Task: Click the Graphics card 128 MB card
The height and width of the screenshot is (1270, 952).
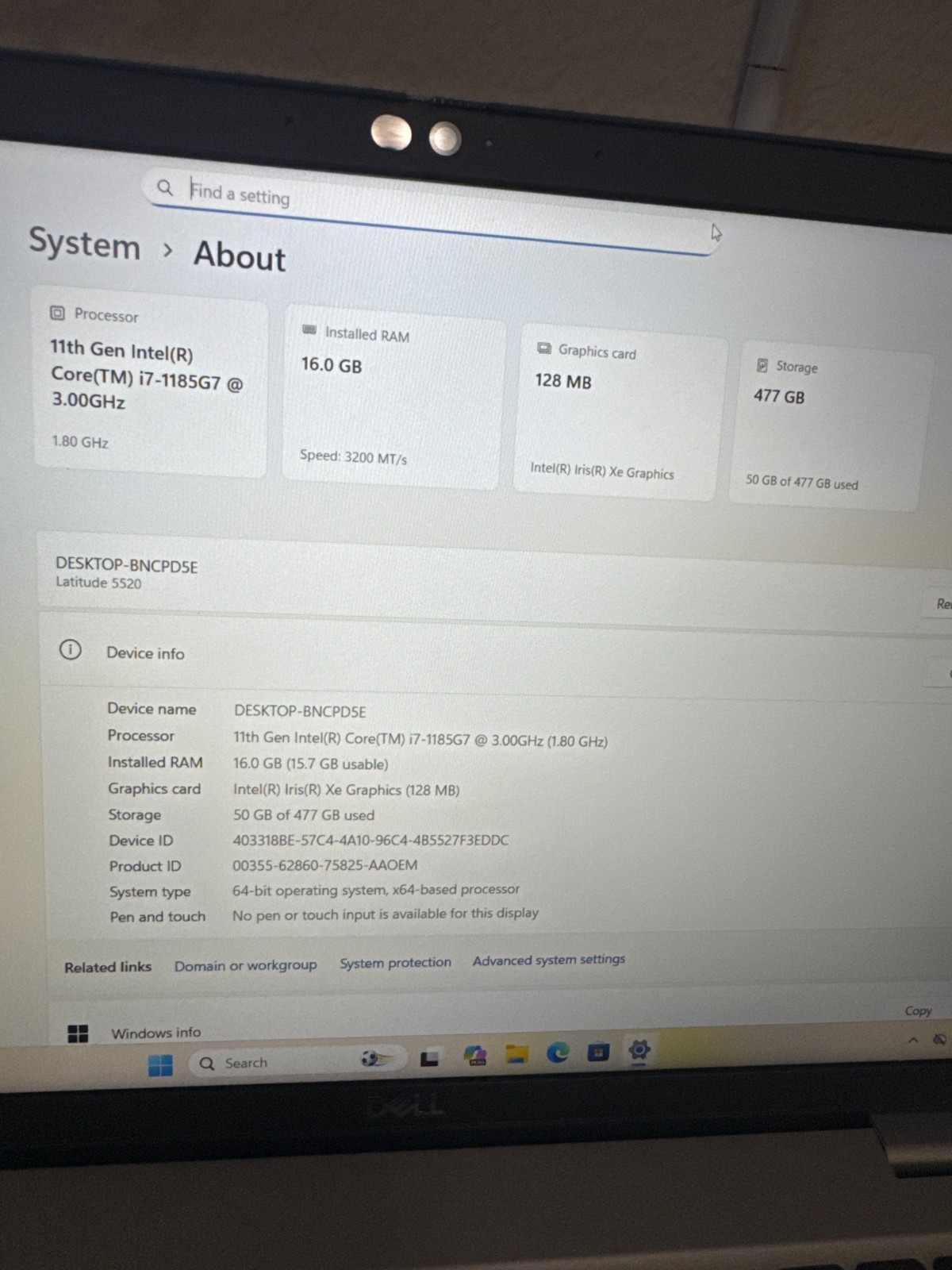Action: point(620,411)
